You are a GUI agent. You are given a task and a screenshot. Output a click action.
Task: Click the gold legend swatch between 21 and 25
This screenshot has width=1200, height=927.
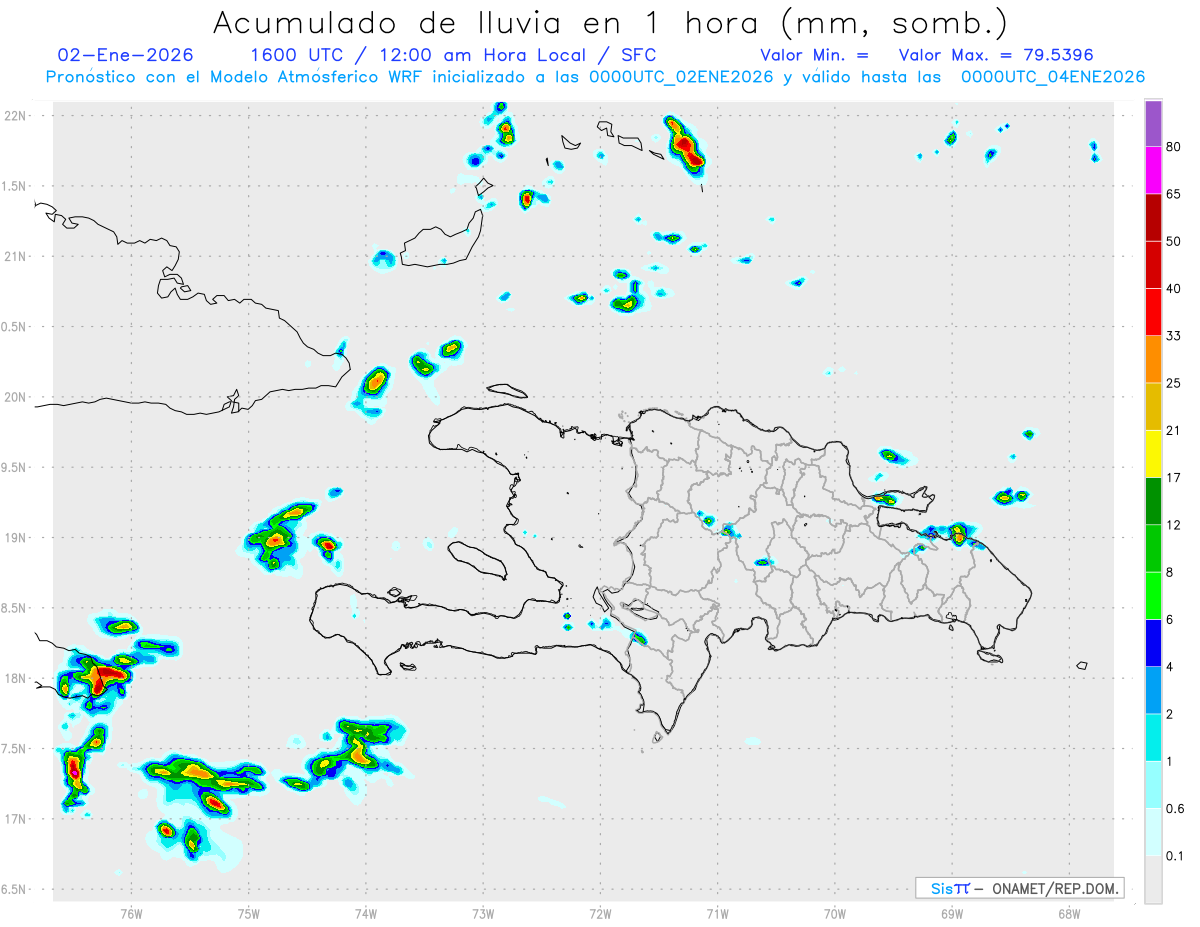pos(1153,406)
